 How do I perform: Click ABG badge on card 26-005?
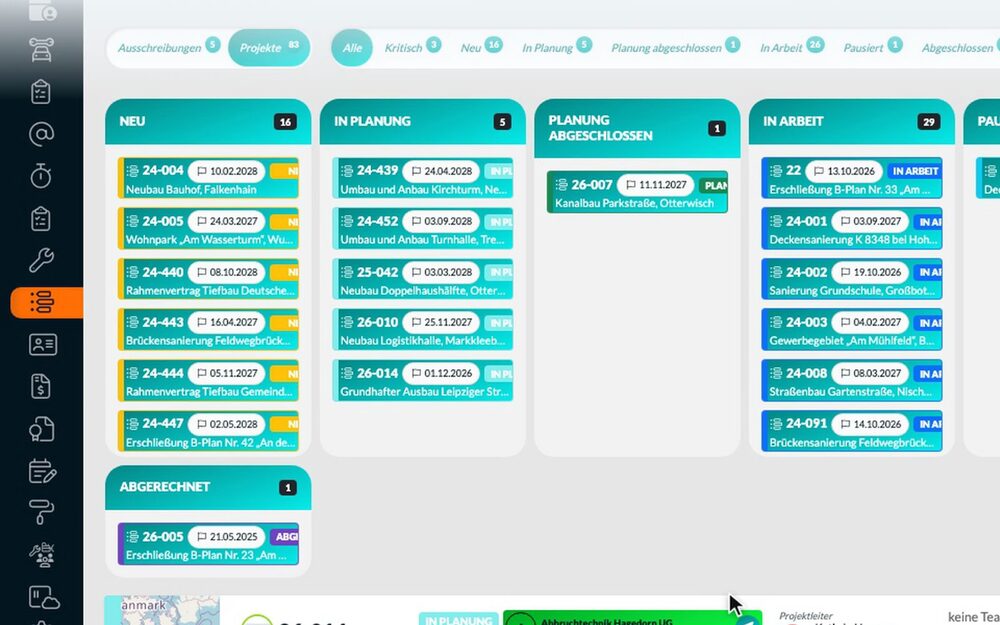[284, 537]
